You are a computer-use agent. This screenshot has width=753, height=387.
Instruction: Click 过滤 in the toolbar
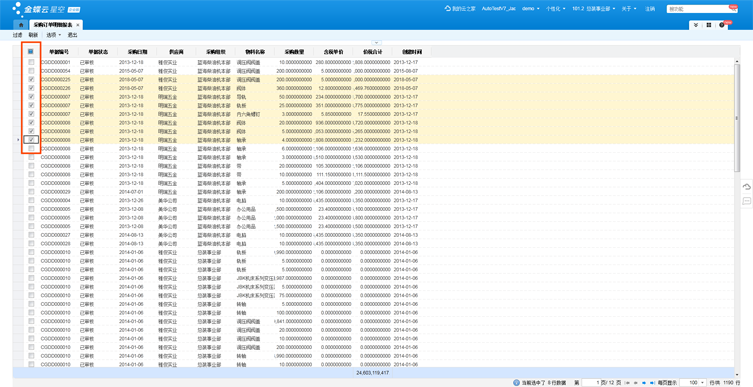click(18, 35)
